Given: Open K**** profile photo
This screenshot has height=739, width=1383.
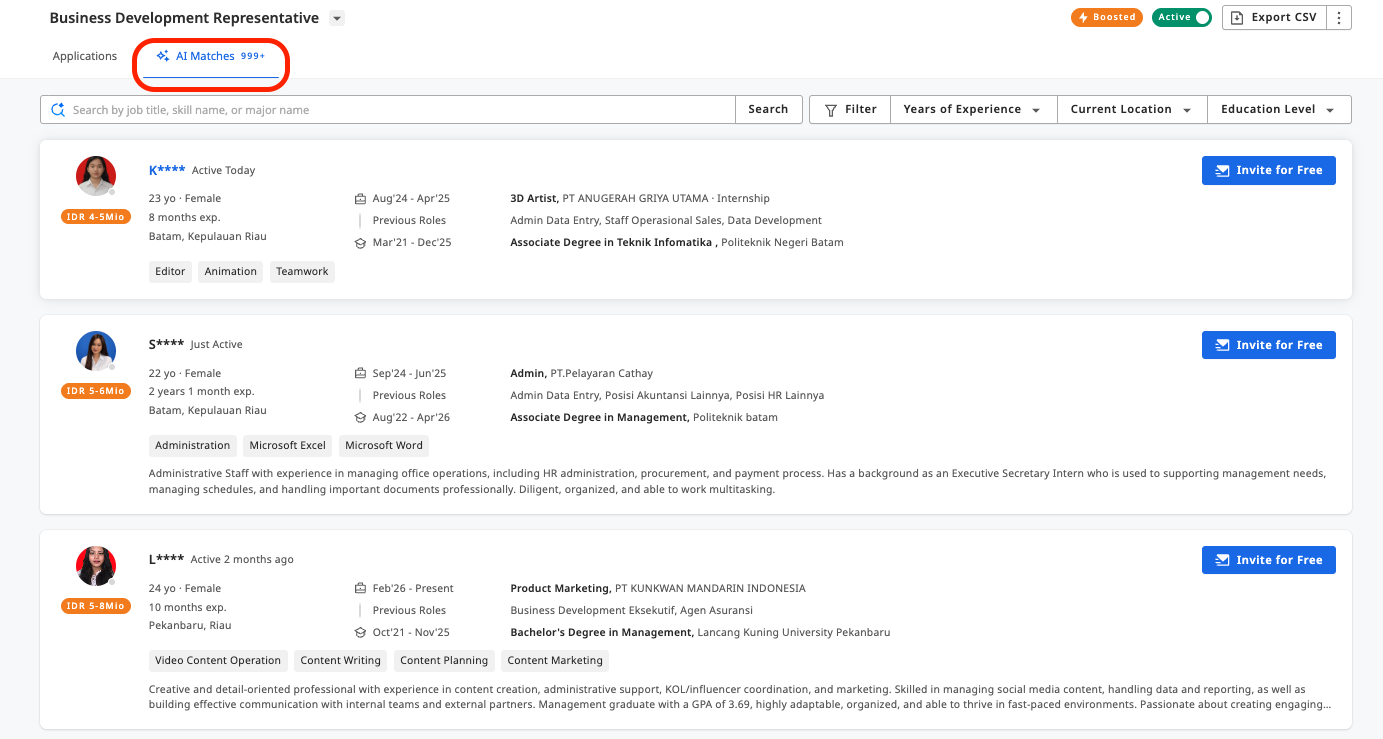Looking at the screenshot, I should click(x=96, y=176).
